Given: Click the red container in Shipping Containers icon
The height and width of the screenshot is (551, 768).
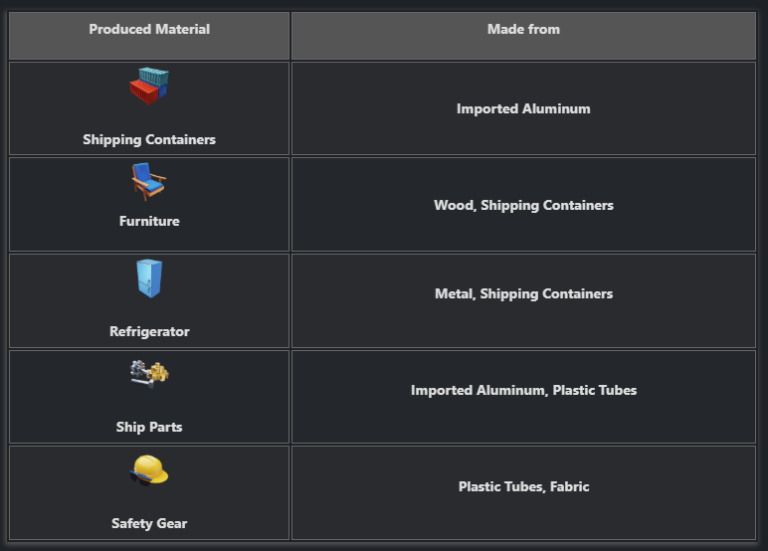Looking at the screenshot, I should point(143,93).
